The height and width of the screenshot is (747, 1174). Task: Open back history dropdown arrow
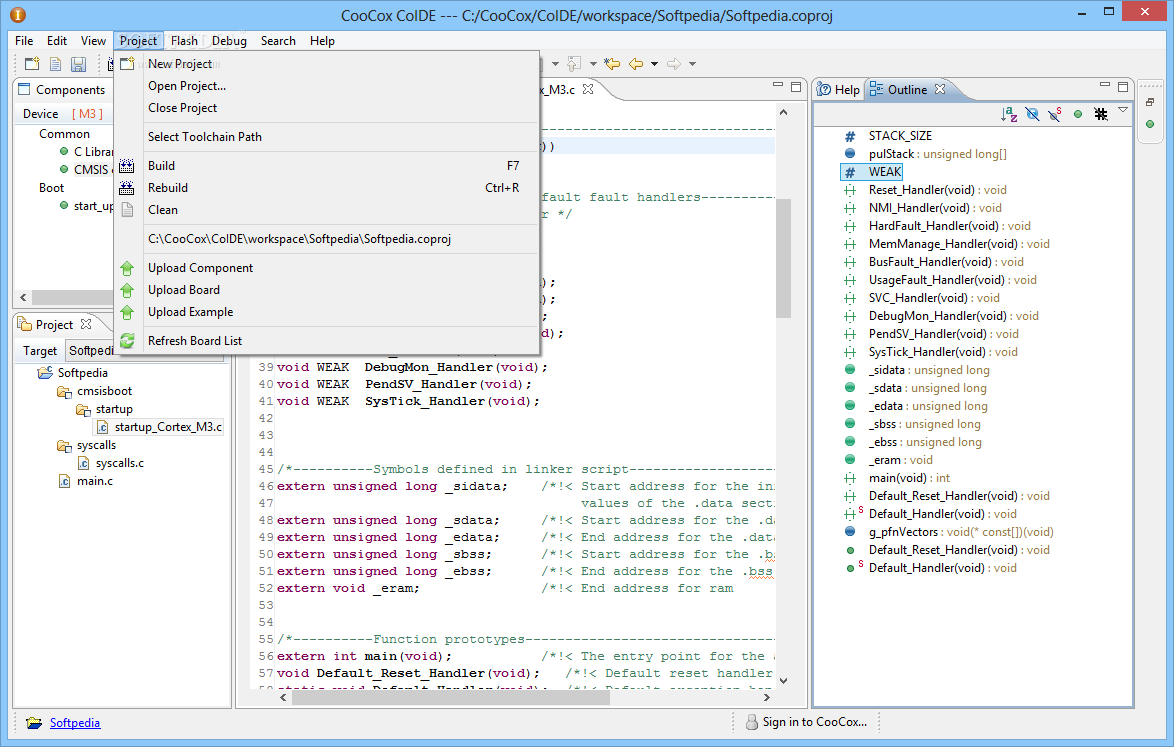pyautogui.click(x=654, y=64)
